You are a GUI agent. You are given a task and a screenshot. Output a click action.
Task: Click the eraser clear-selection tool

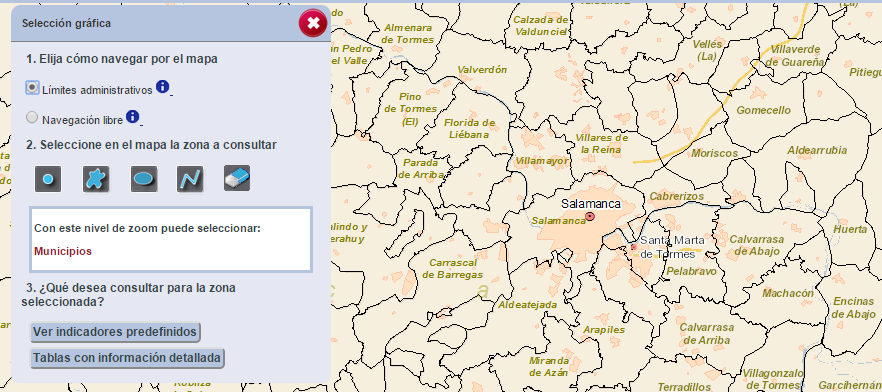click(x=237, y=178)
